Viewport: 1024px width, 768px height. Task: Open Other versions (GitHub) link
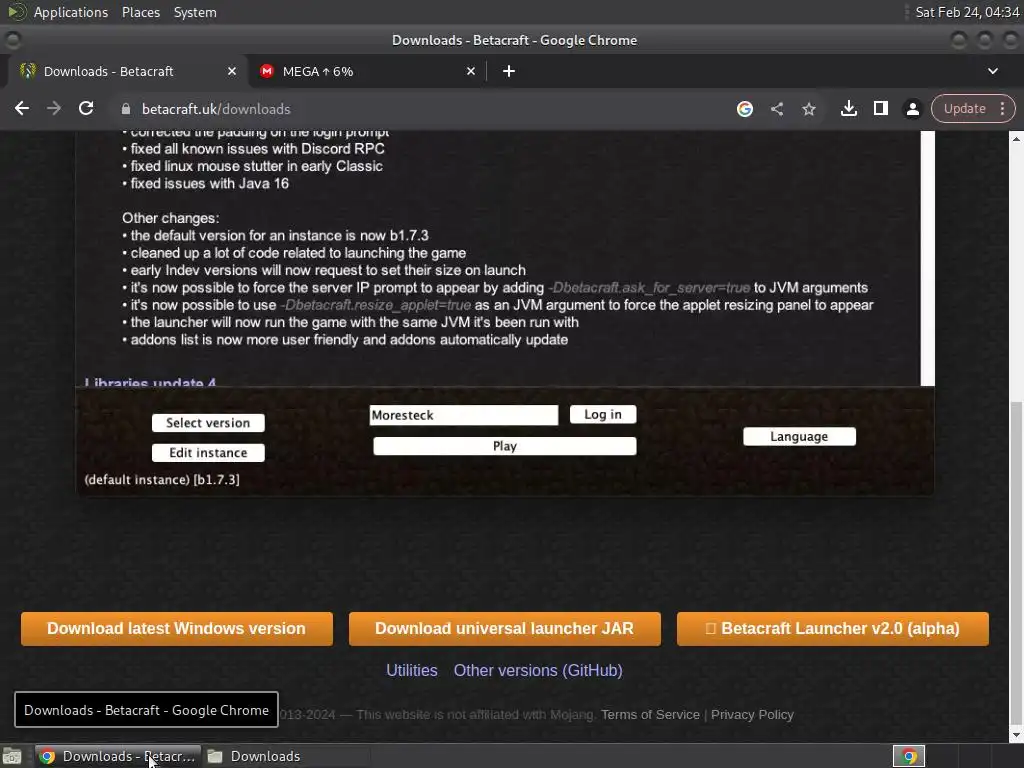(538, 671)
